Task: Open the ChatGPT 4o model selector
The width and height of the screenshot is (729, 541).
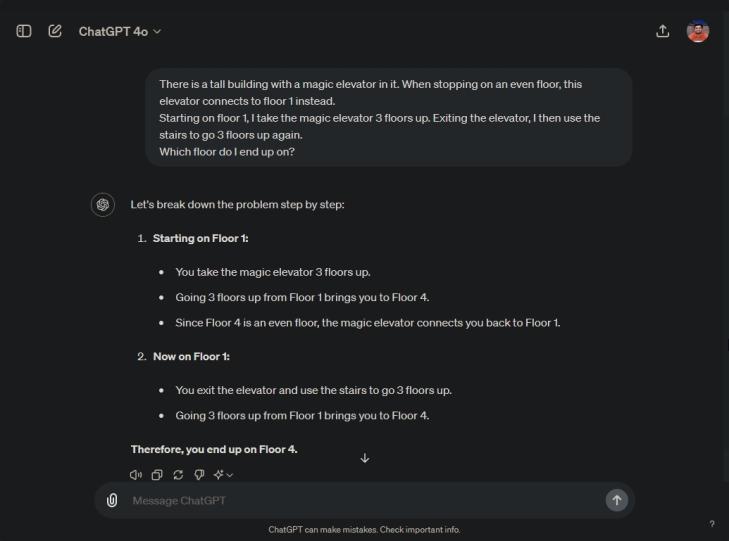Action: click(119, 31)
